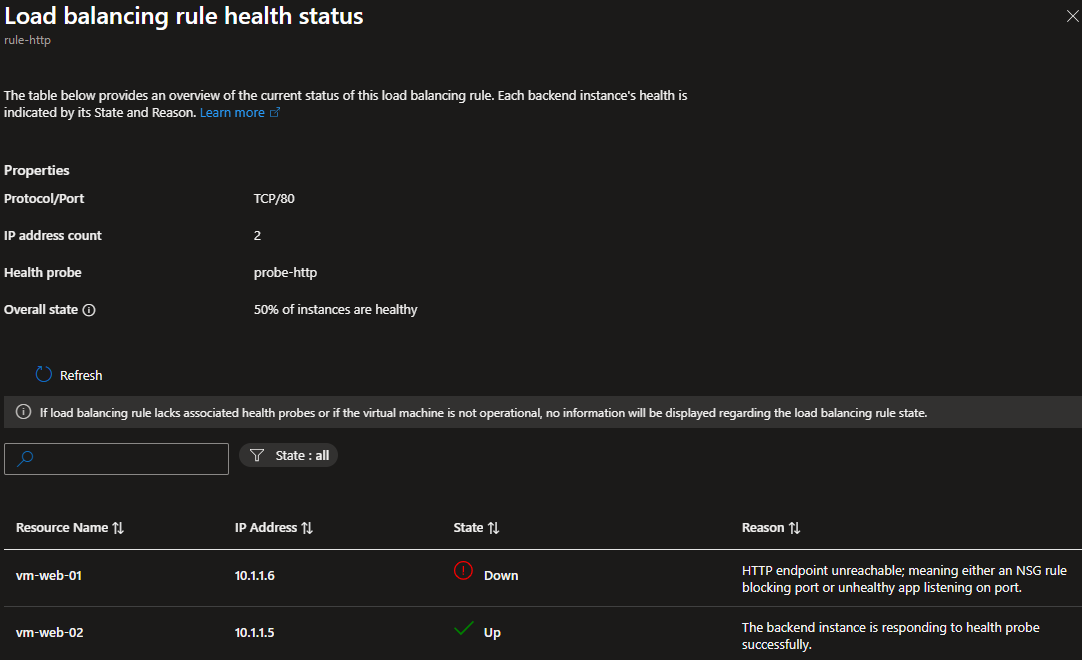Click the Overall state info icon
1082x660 pixels.
coord(89,310)
